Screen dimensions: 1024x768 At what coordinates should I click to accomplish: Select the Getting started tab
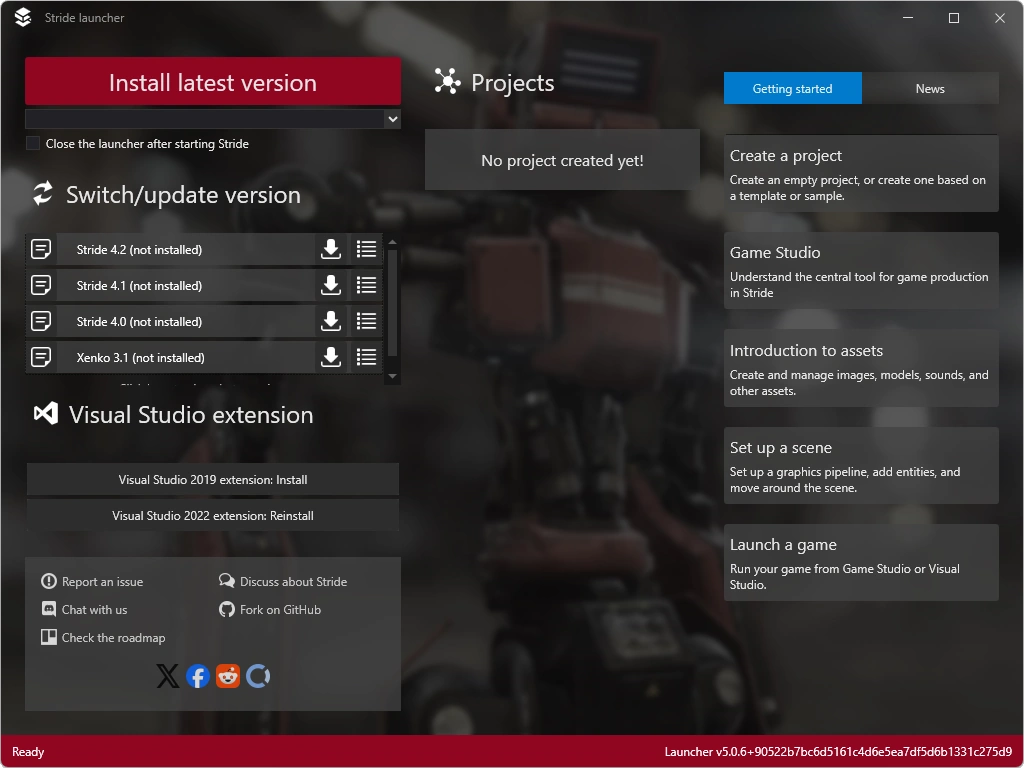792,88
